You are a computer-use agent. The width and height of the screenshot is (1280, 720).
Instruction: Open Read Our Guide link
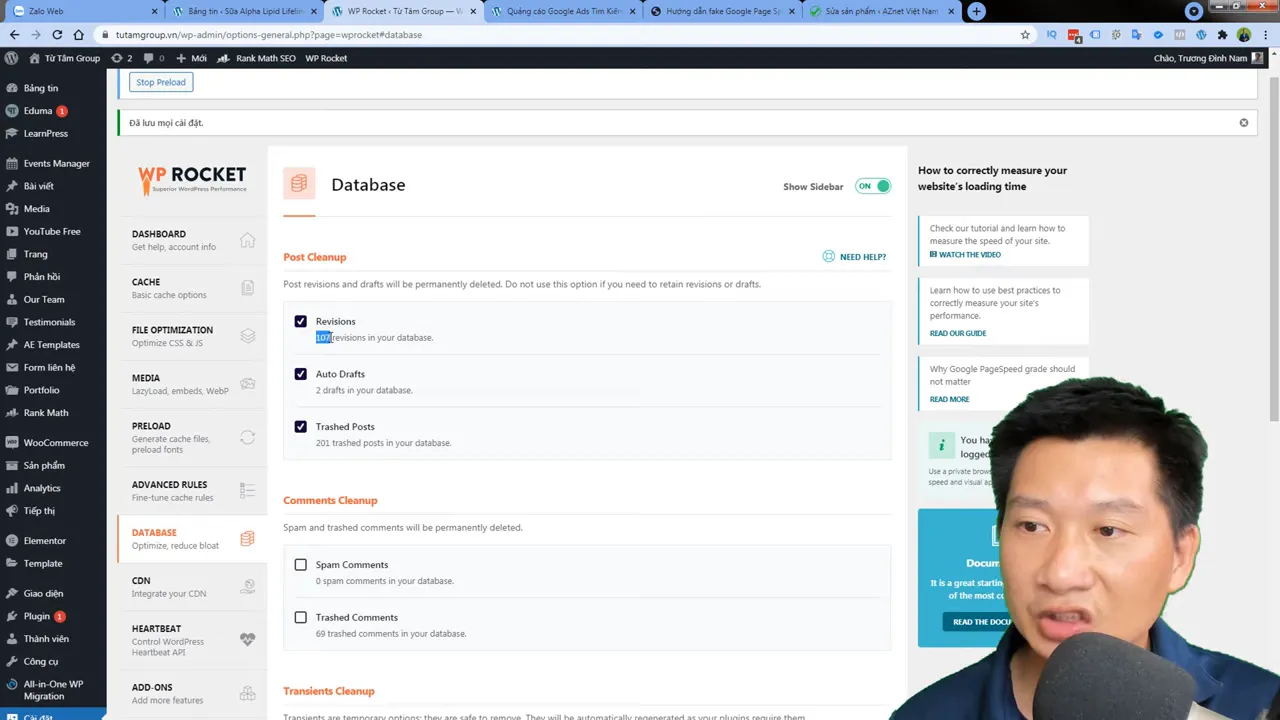(x=958, y=333)
